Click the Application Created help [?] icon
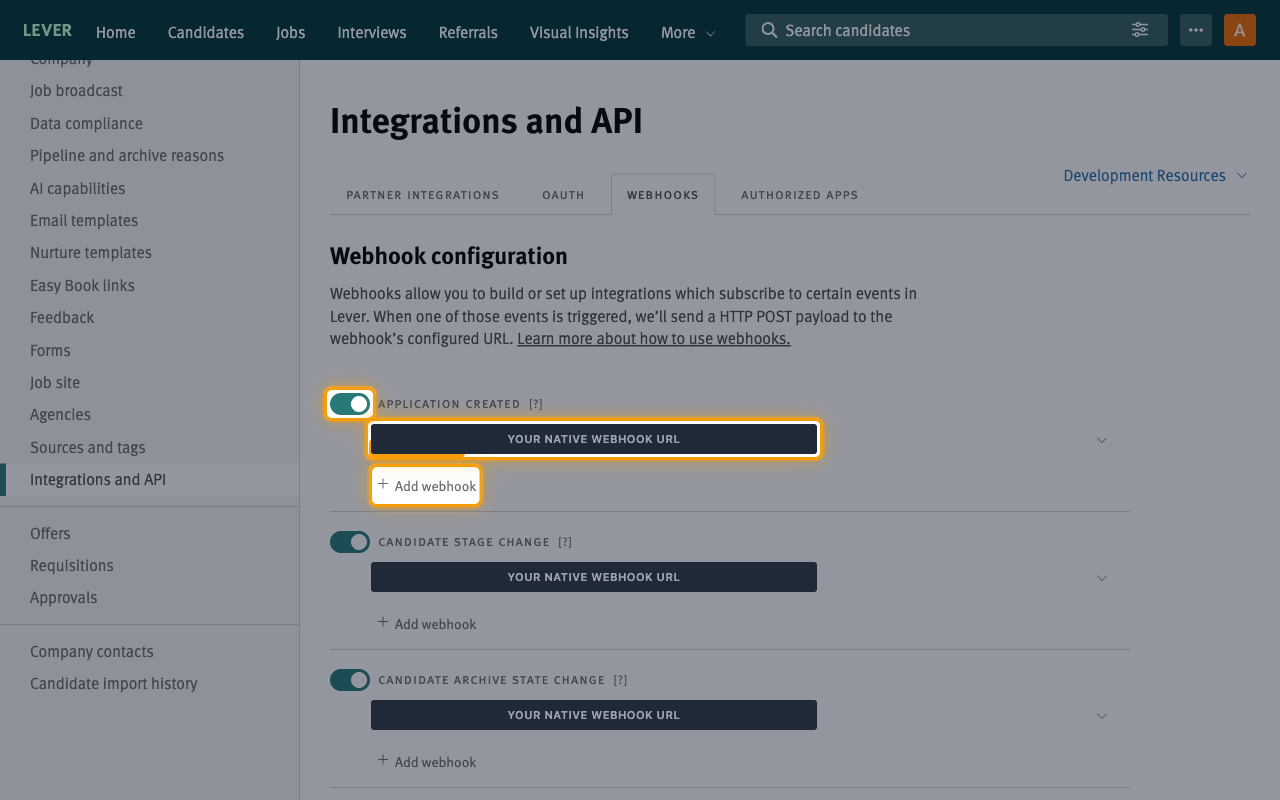 coord(536,404)
